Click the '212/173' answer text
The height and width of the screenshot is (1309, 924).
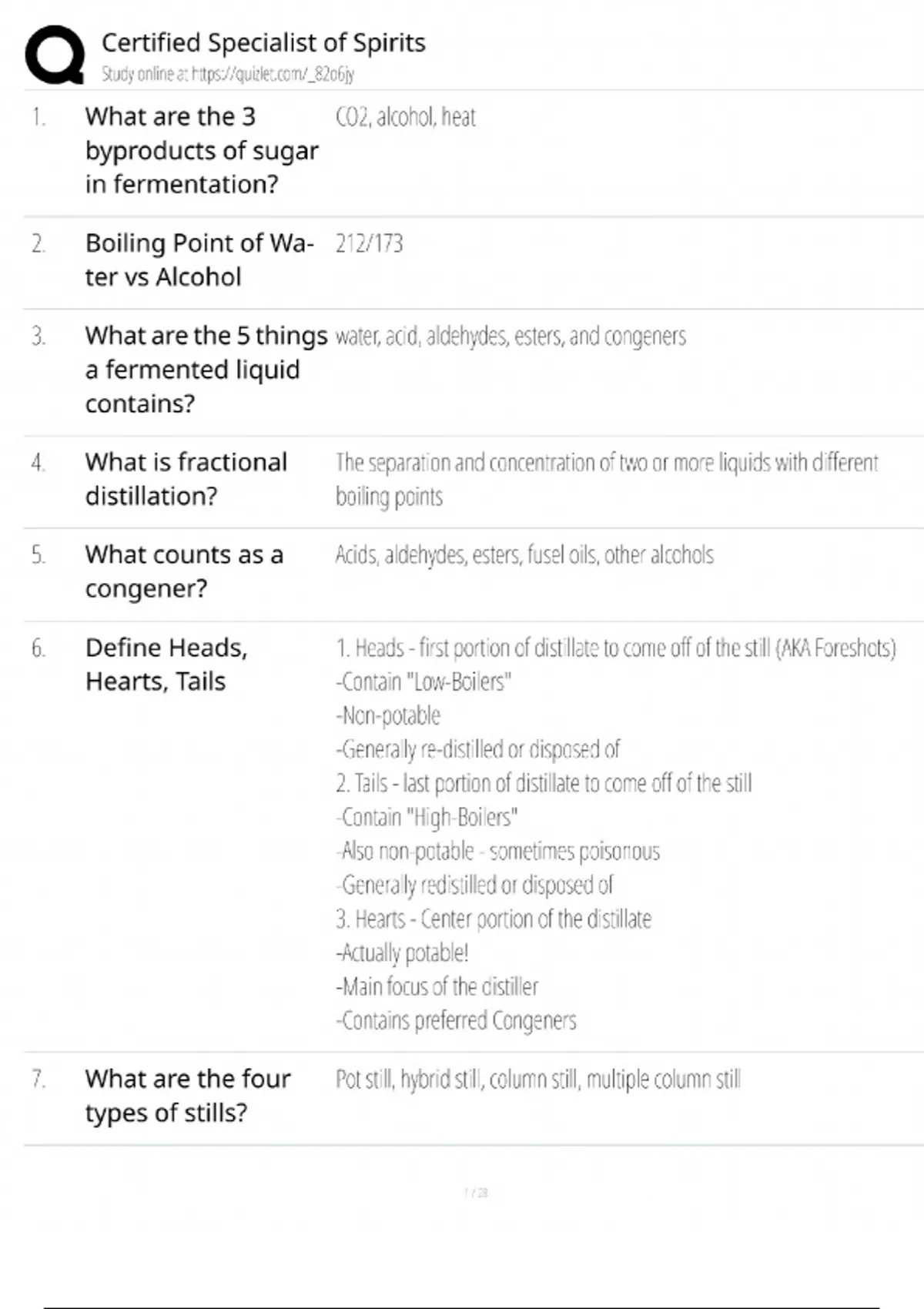click(369, 244)
